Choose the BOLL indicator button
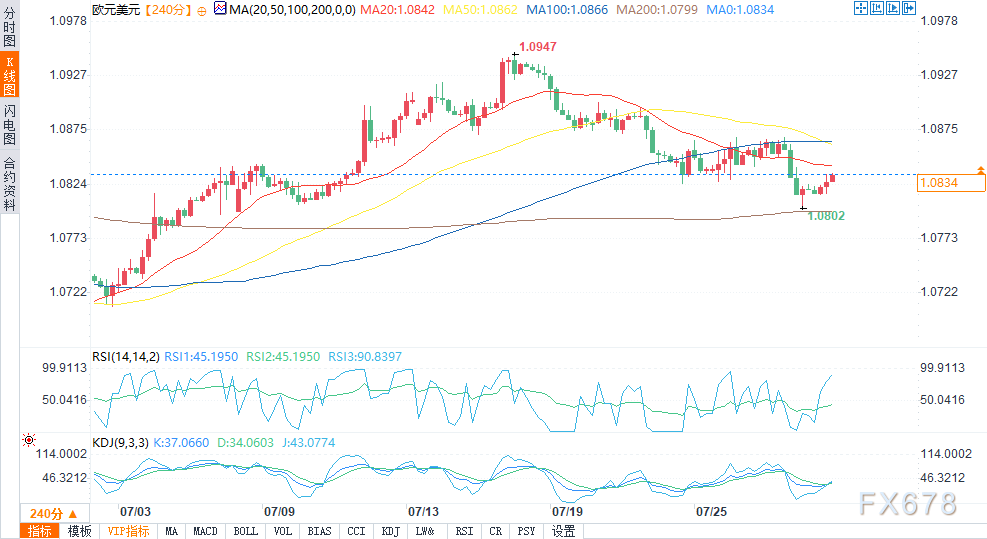 click(245, 531)
